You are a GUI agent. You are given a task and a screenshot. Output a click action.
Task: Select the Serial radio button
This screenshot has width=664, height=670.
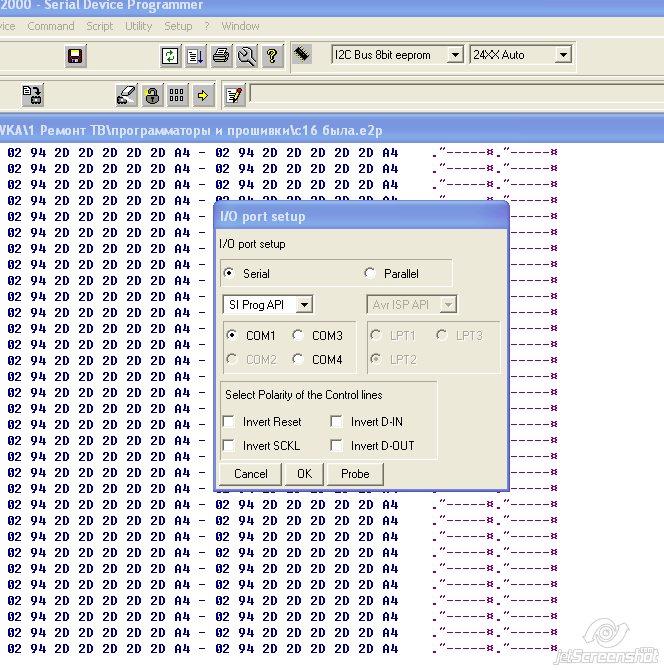pos(229,273)
